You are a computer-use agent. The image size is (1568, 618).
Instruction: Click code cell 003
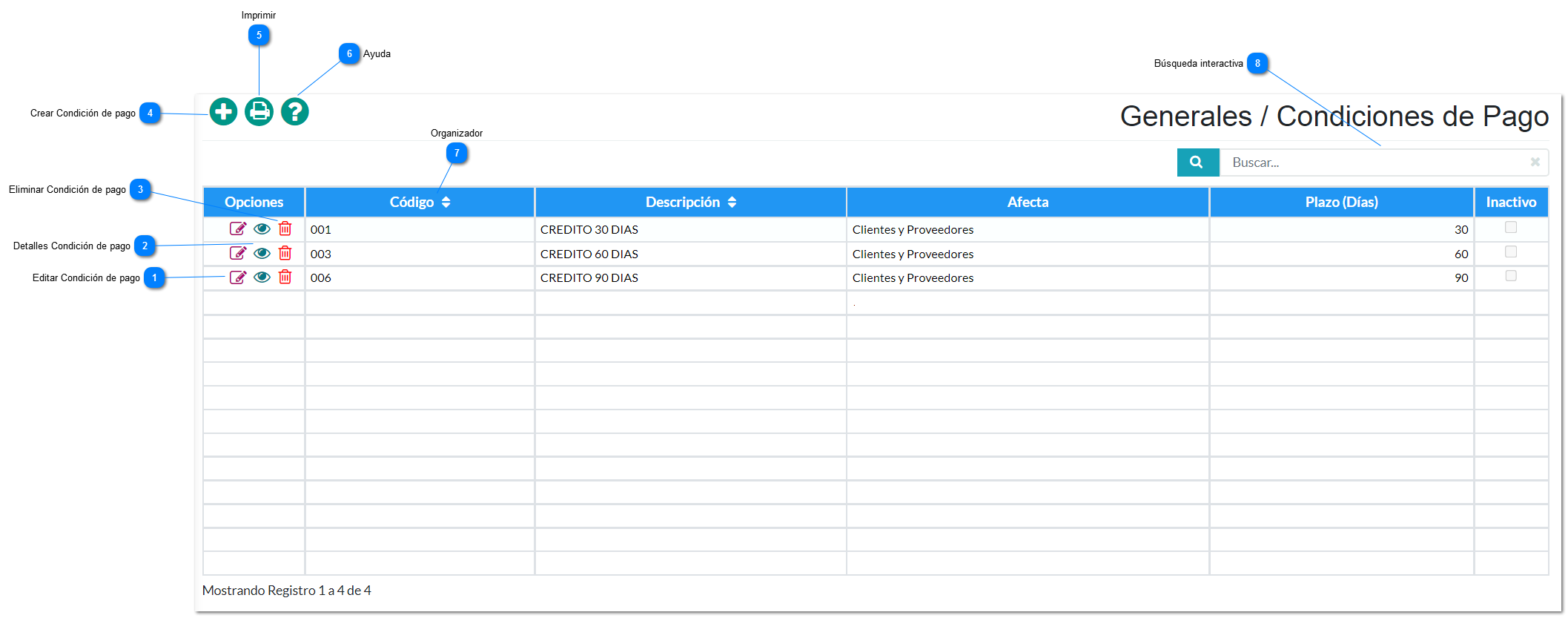[x=420, y=254]
